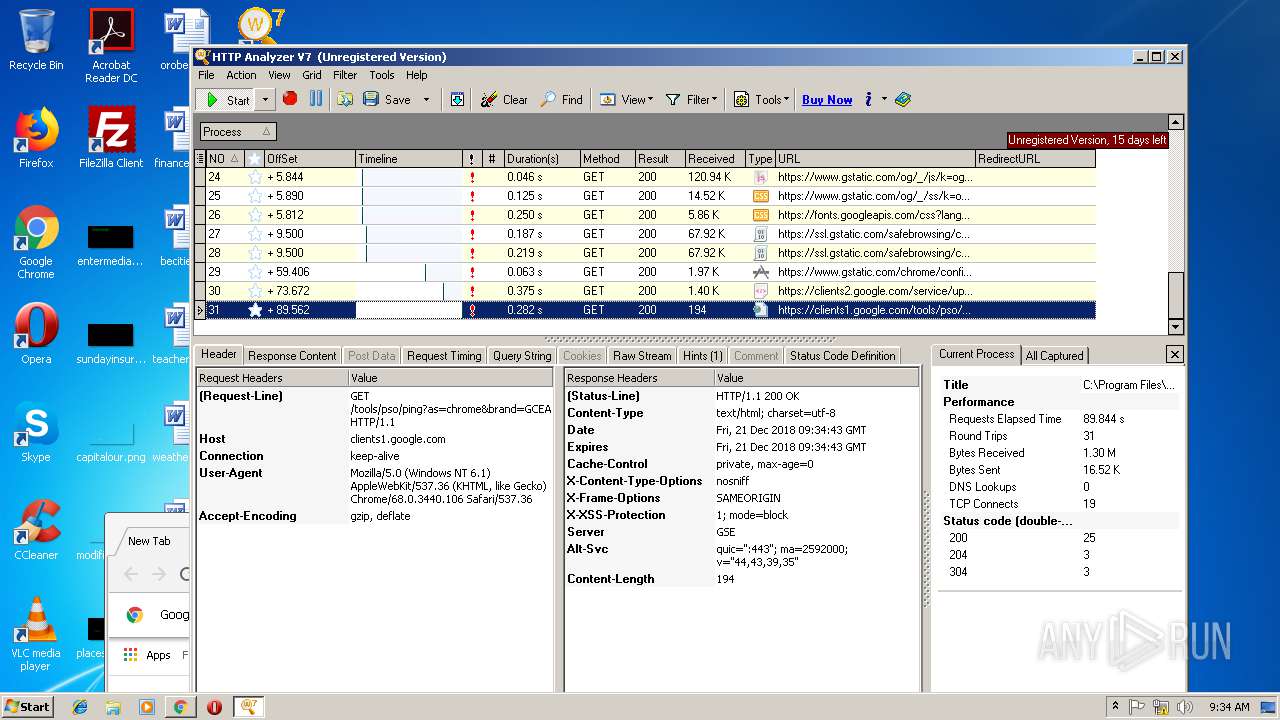The height and width of the screenshot is (720, 1280).
Task: Open the Filter menu in the menu bar
Action: pos(345,75)
